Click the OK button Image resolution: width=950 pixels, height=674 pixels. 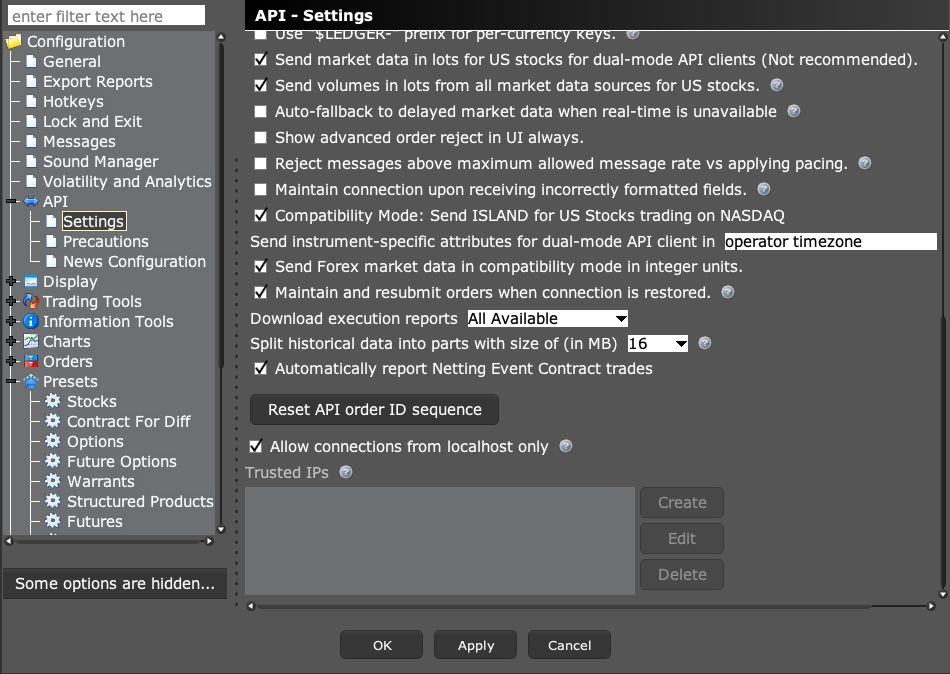[382, 645]
